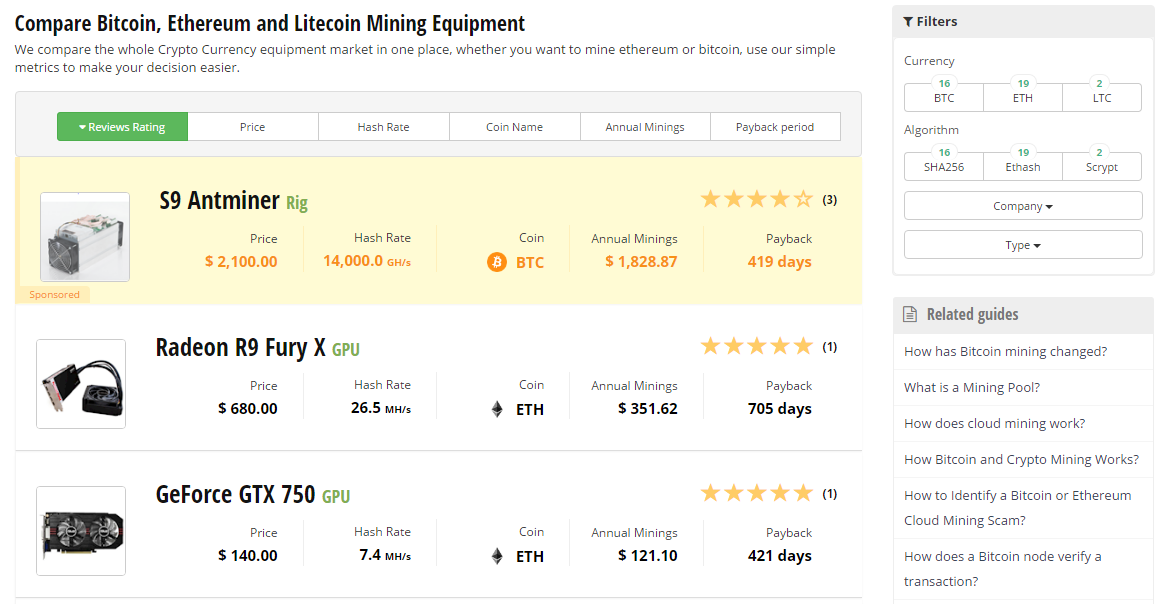This screenshot has height=604, width=1167.
Task: Toggle Scrypt algorithm filter
Action: 1102,167
